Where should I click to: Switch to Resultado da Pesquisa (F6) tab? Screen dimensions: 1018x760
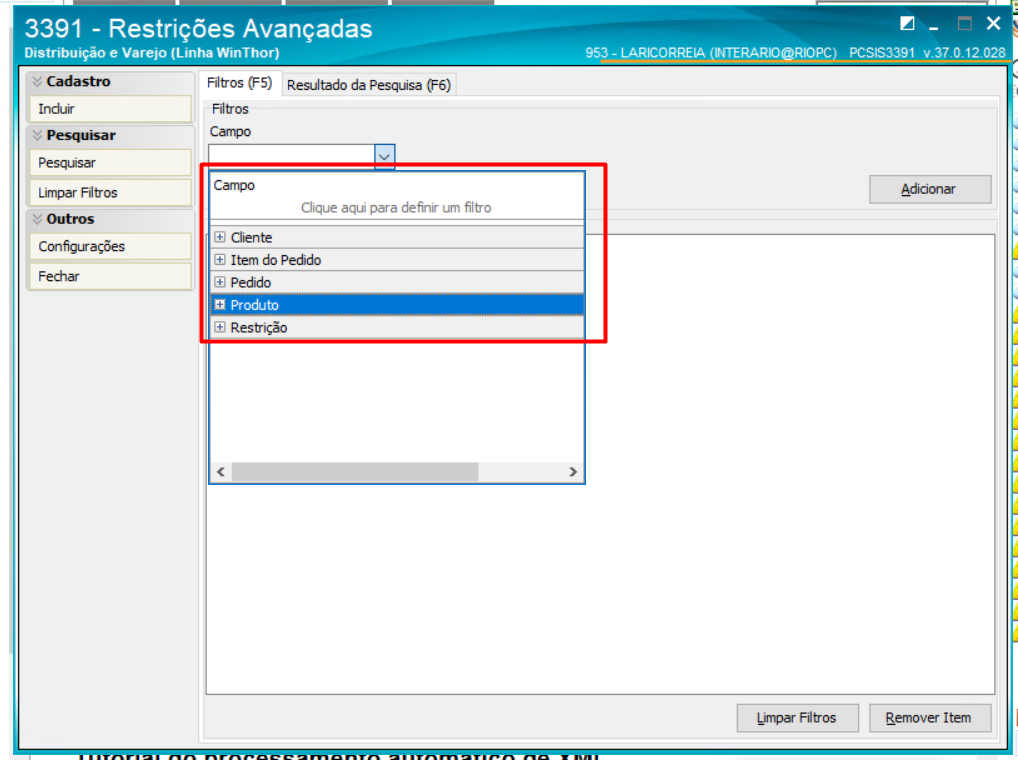click(369, 85)
